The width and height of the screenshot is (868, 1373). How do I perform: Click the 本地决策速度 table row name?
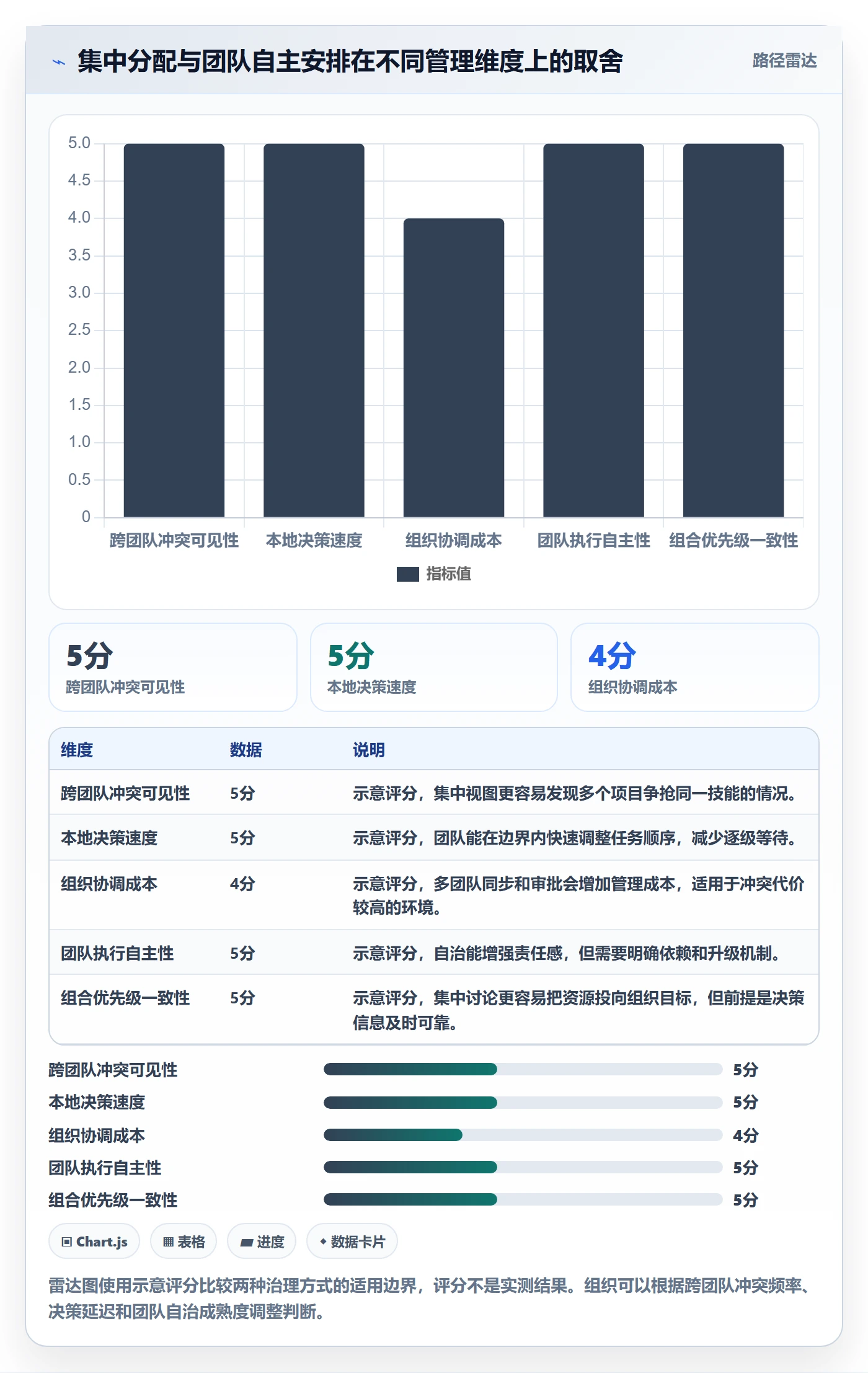109,838
